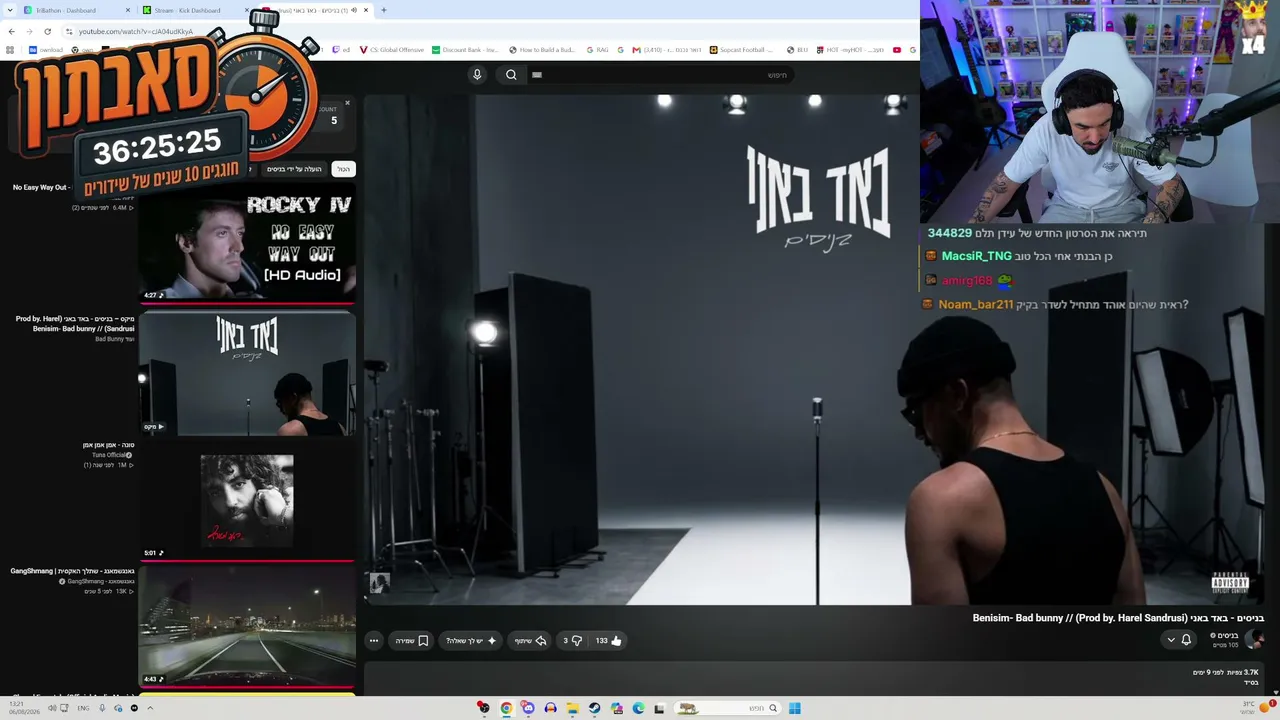The height and width of the screenshot is (720, 1280).
Task: Click the ENG language indicator in tray
Action: 83,708
